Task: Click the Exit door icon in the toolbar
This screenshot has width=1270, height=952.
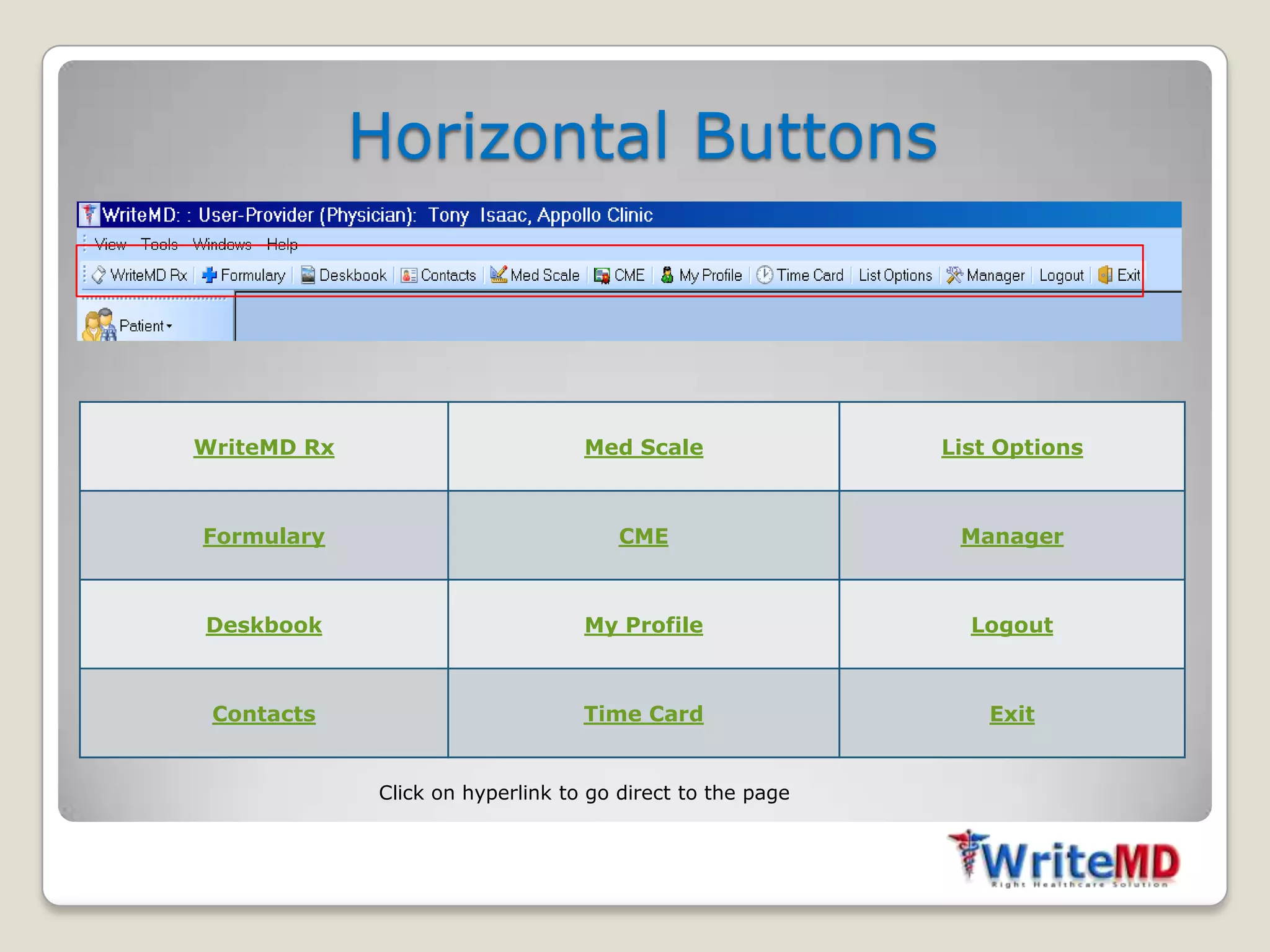Action: coord(1105,275)
